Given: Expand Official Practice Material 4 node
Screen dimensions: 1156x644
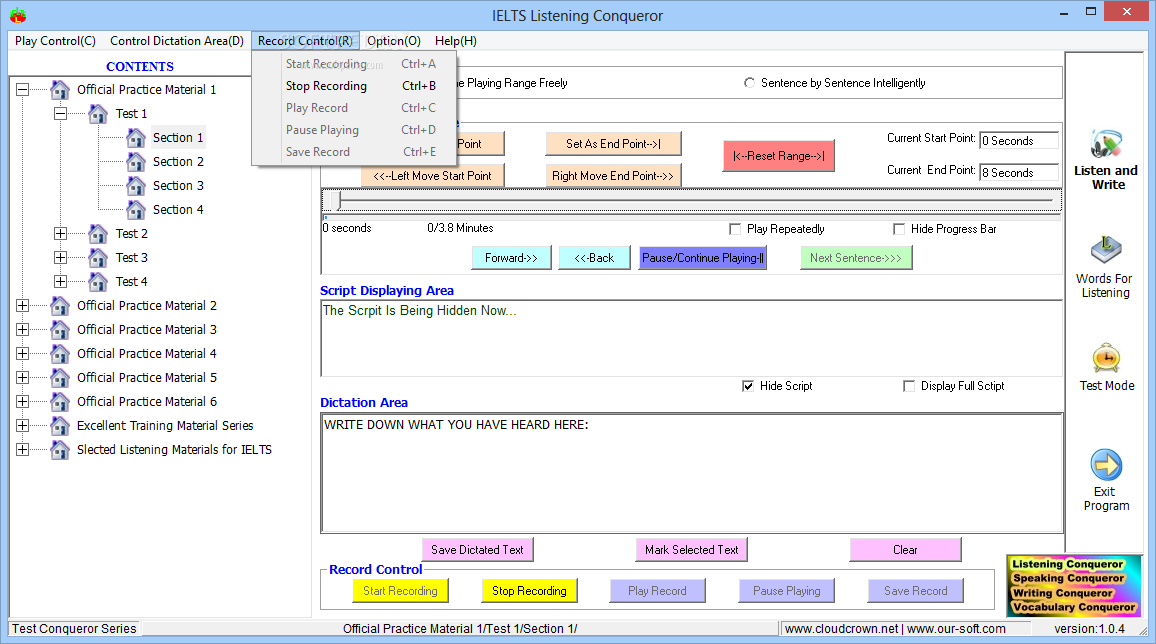Looking at the screenshot, I should [x=23, y=354].
